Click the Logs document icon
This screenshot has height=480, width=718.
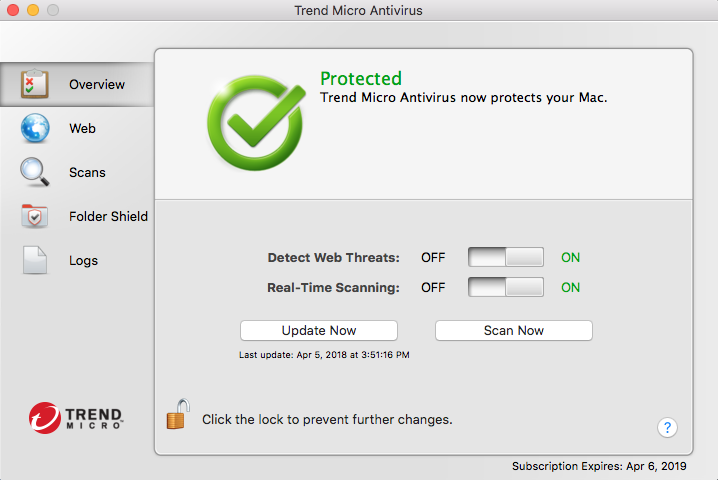pyautogui.click(x=35, y=260)
